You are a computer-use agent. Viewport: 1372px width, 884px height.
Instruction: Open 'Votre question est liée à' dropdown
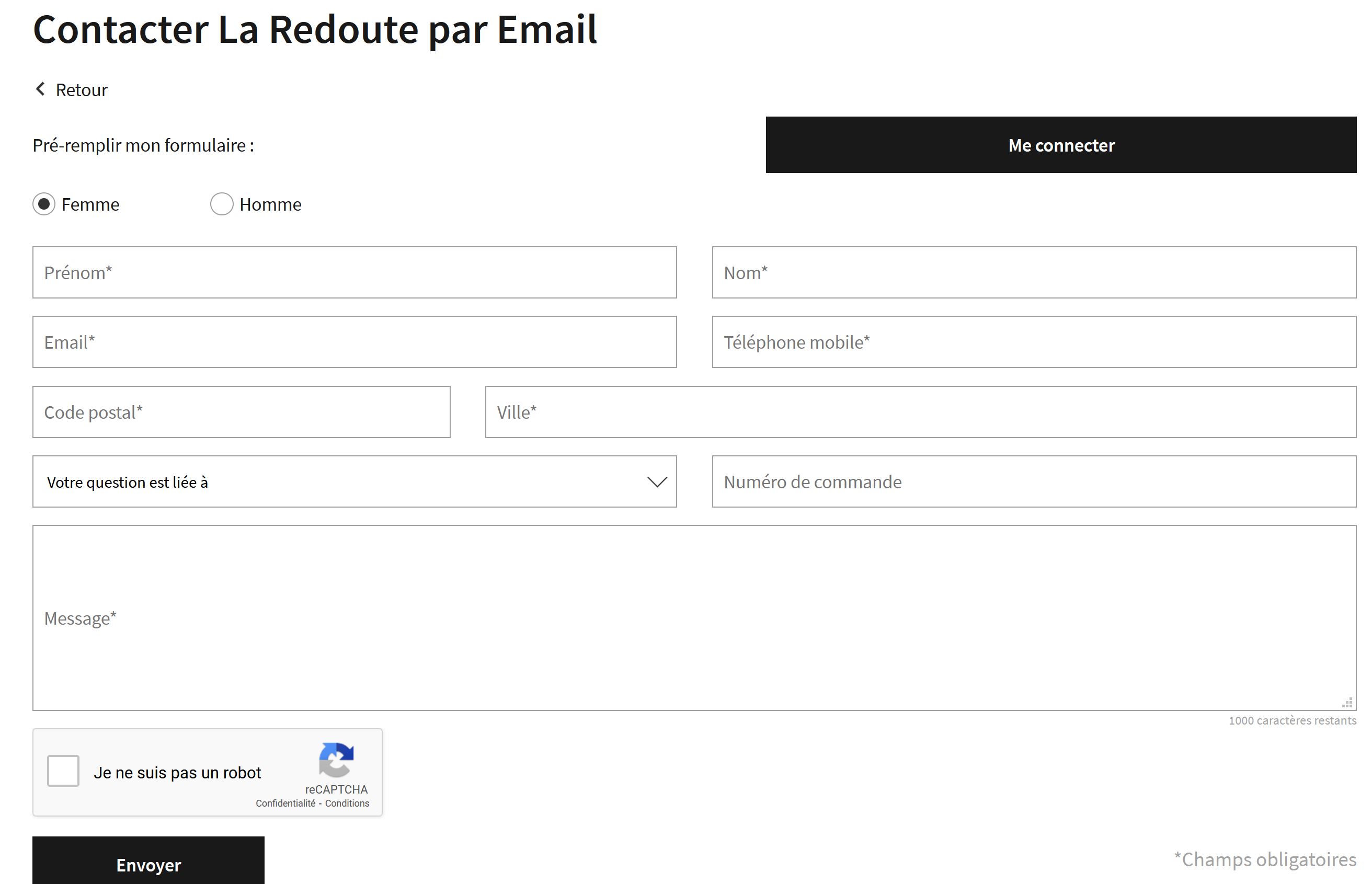point(353,481)
